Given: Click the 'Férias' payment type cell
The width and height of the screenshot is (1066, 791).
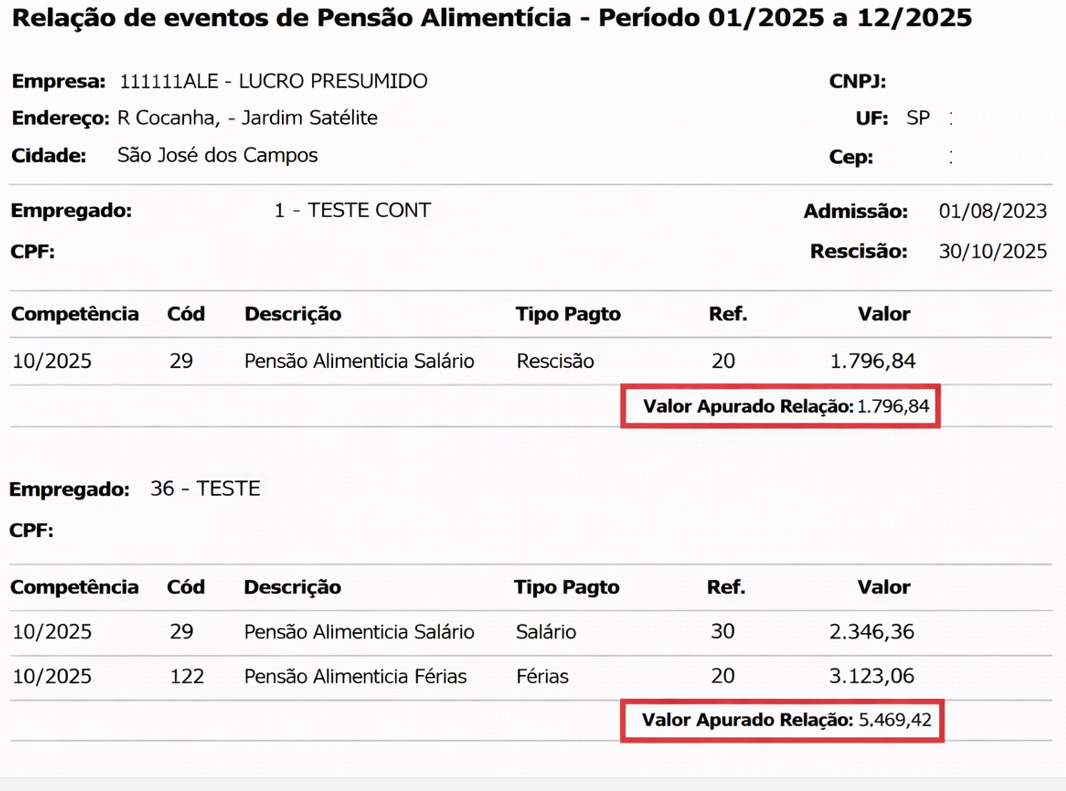Looking at the screenshot, I should pos(543,676).
